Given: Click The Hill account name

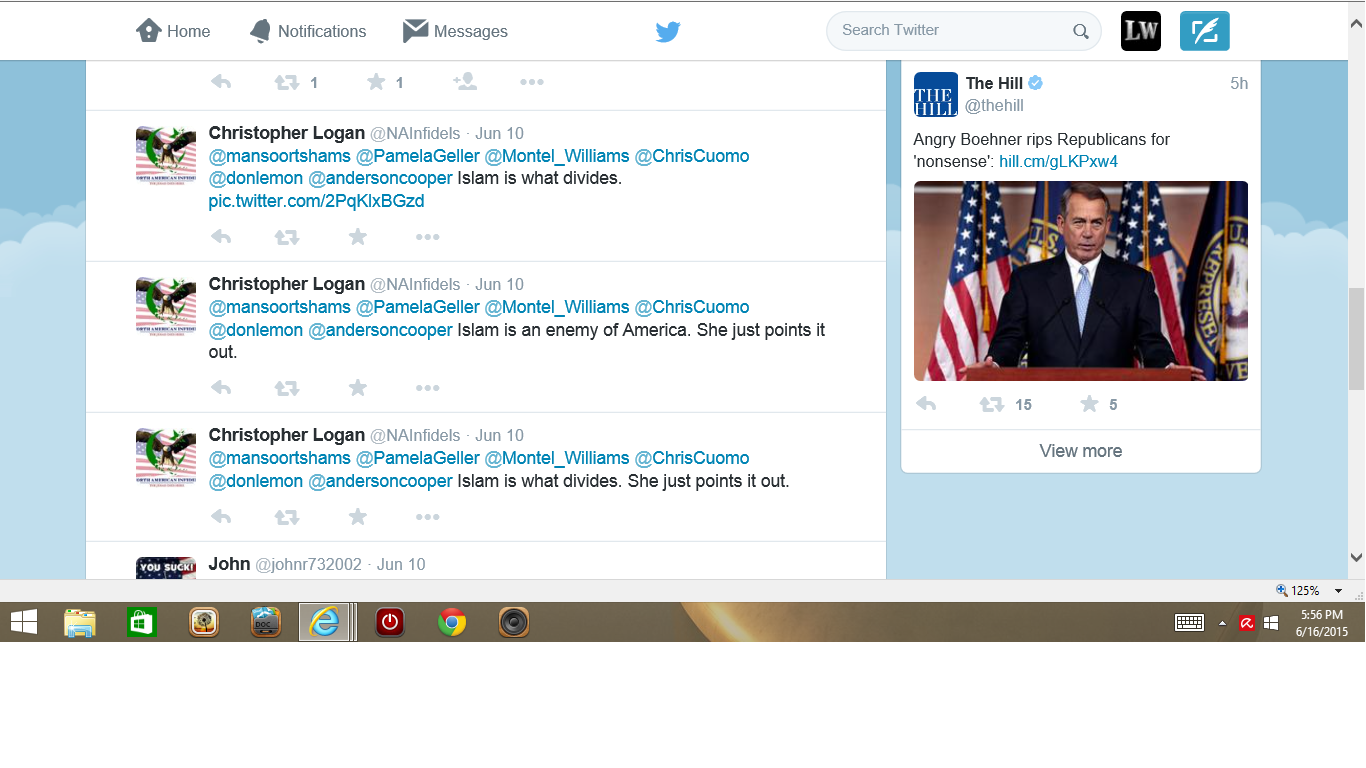Looking at the screenshot, I should [994, 83].
